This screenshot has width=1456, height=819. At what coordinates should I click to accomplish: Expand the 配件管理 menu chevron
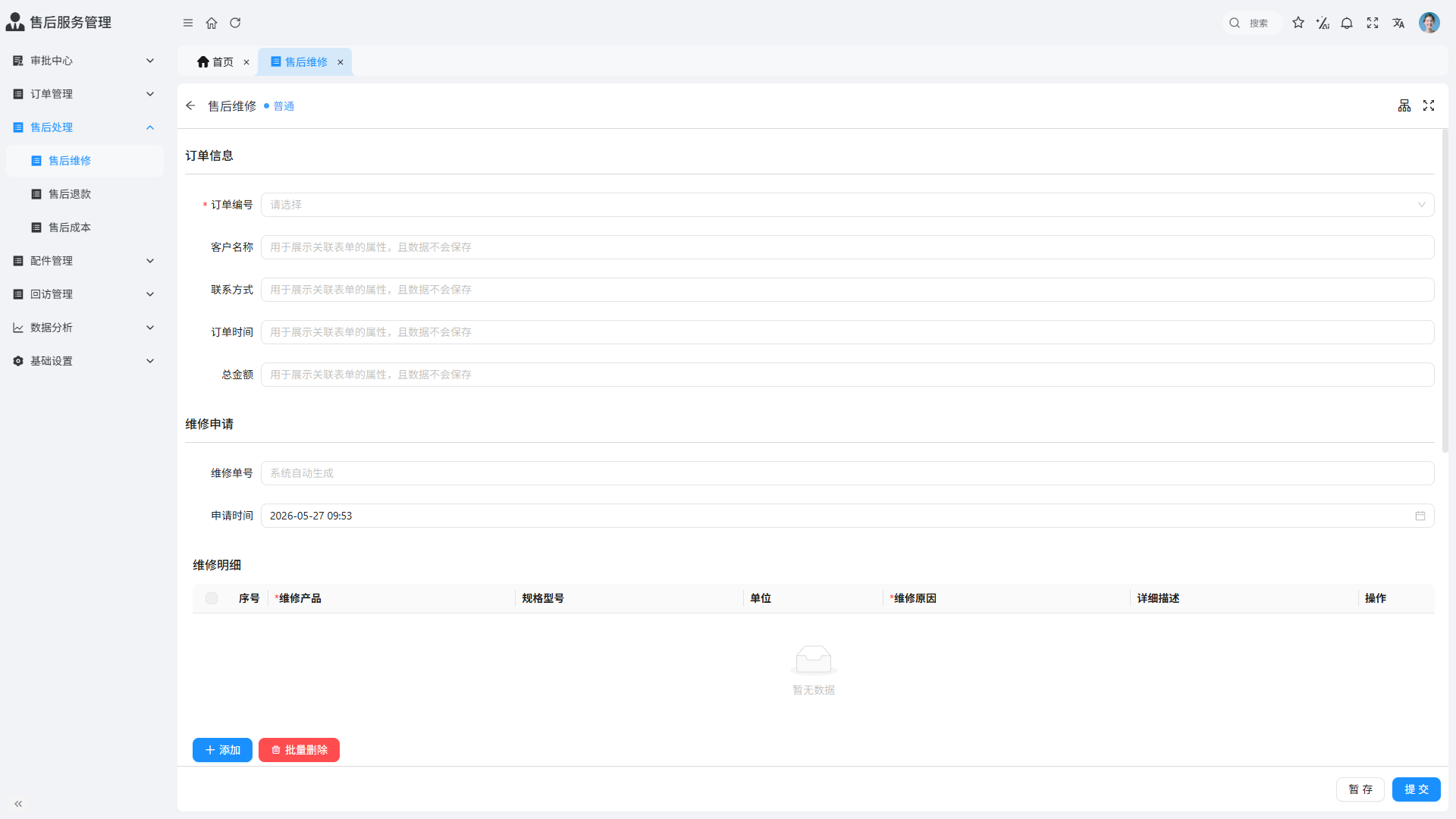point(150,261)
